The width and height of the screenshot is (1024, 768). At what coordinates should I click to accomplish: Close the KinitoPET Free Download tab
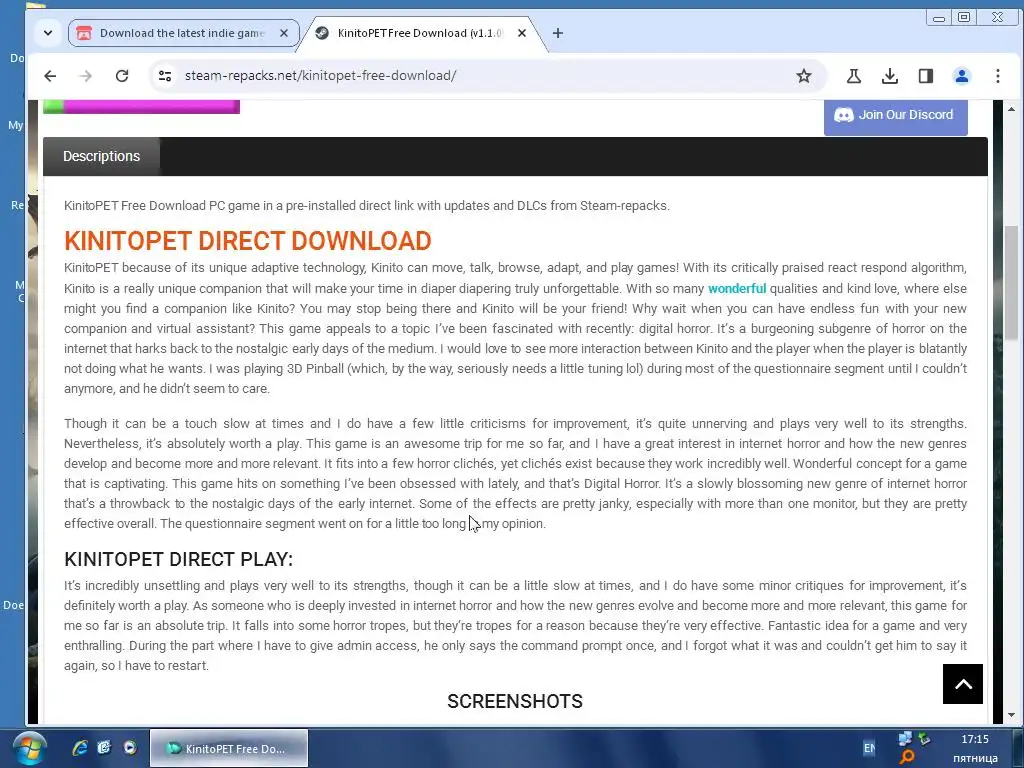[522, 33]
